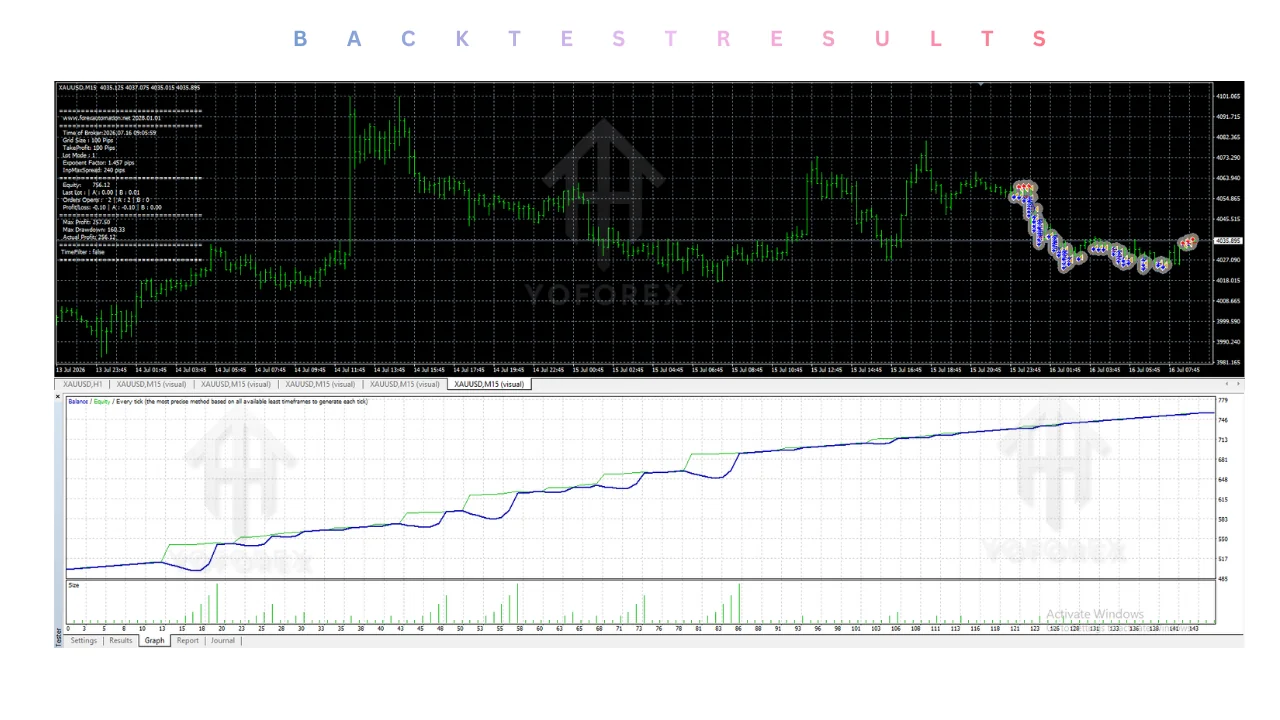Image resolution: width=1280 pixels, height=720 pixels.
Task: Click 'Max Drawdown: 160.33' text
Action: (94, 230)
